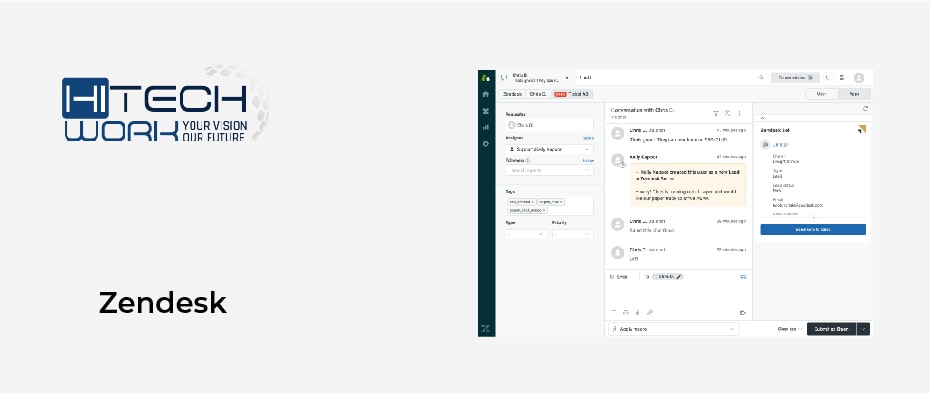Screen dimensions: 931x393
Task: Open the Assignee dropdown
Action: coord(549,150)
